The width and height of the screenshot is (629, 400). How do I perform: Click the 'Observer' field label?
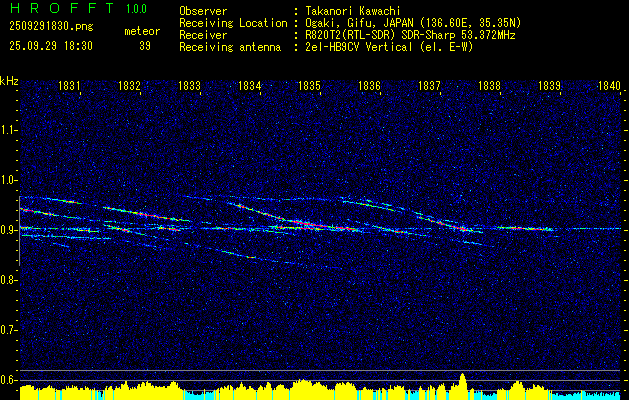203,11
